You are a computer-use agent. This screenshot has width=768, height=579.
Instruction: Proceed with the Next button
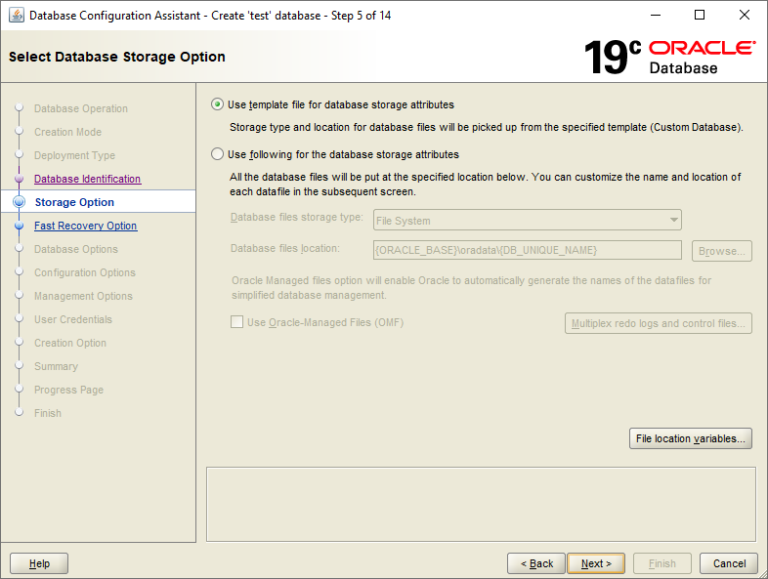596,563
